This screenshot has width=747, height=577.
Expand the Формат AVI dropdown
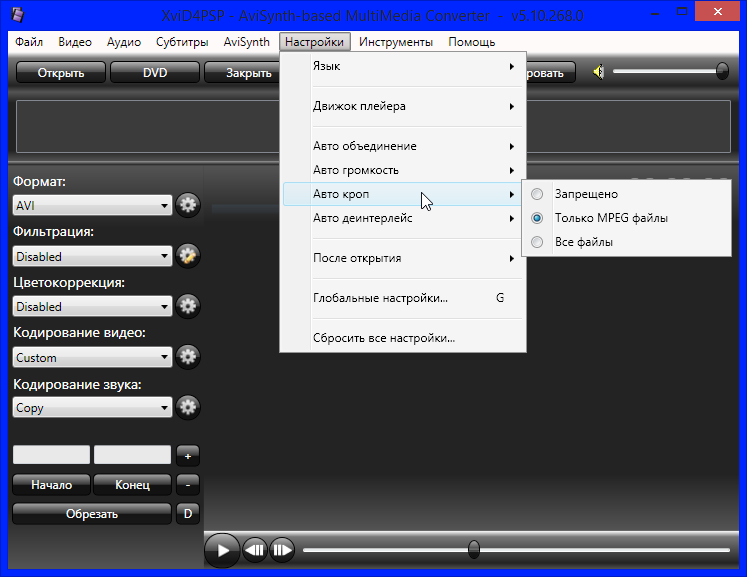92,206
